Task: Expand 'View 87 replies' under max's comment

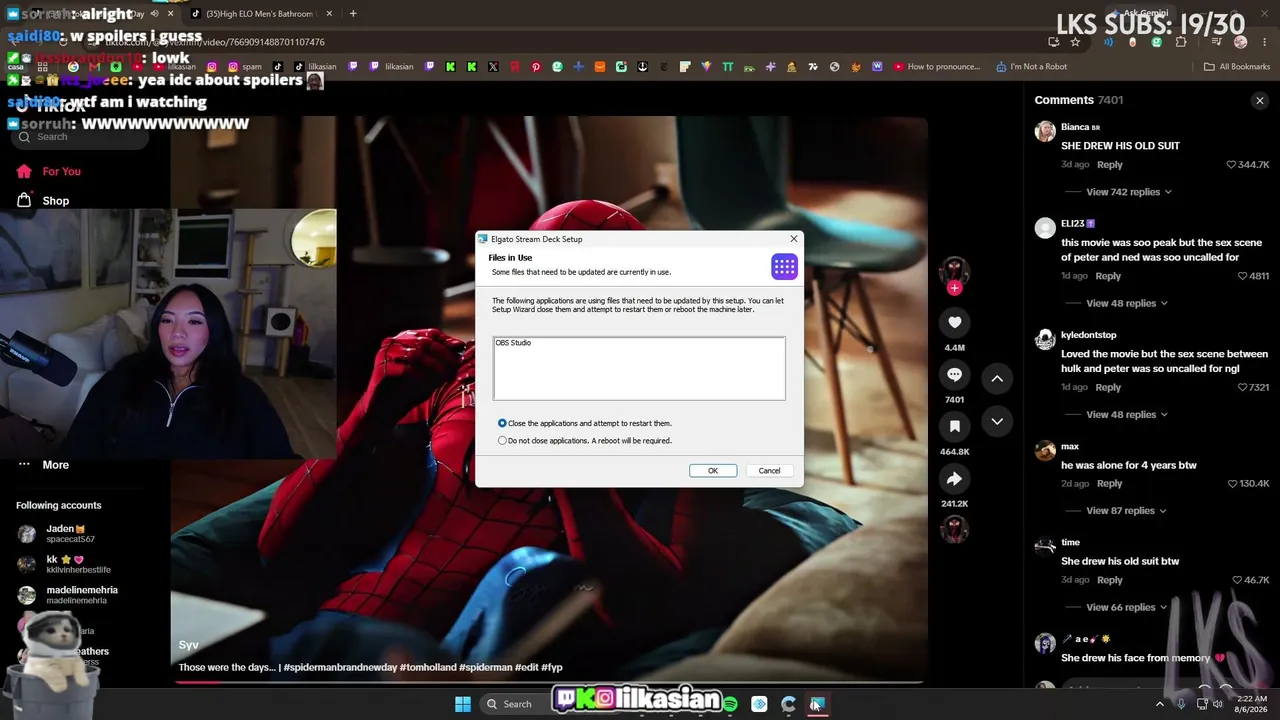Action: pos(1127,510)
